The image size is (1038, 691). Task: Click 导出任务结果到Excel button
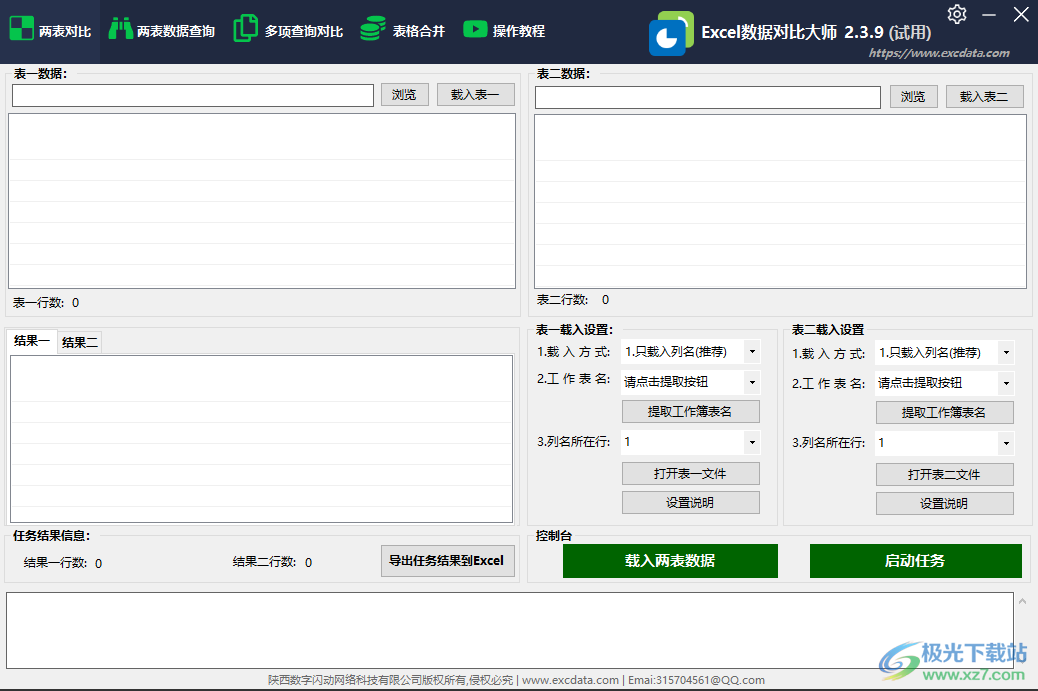448,561
